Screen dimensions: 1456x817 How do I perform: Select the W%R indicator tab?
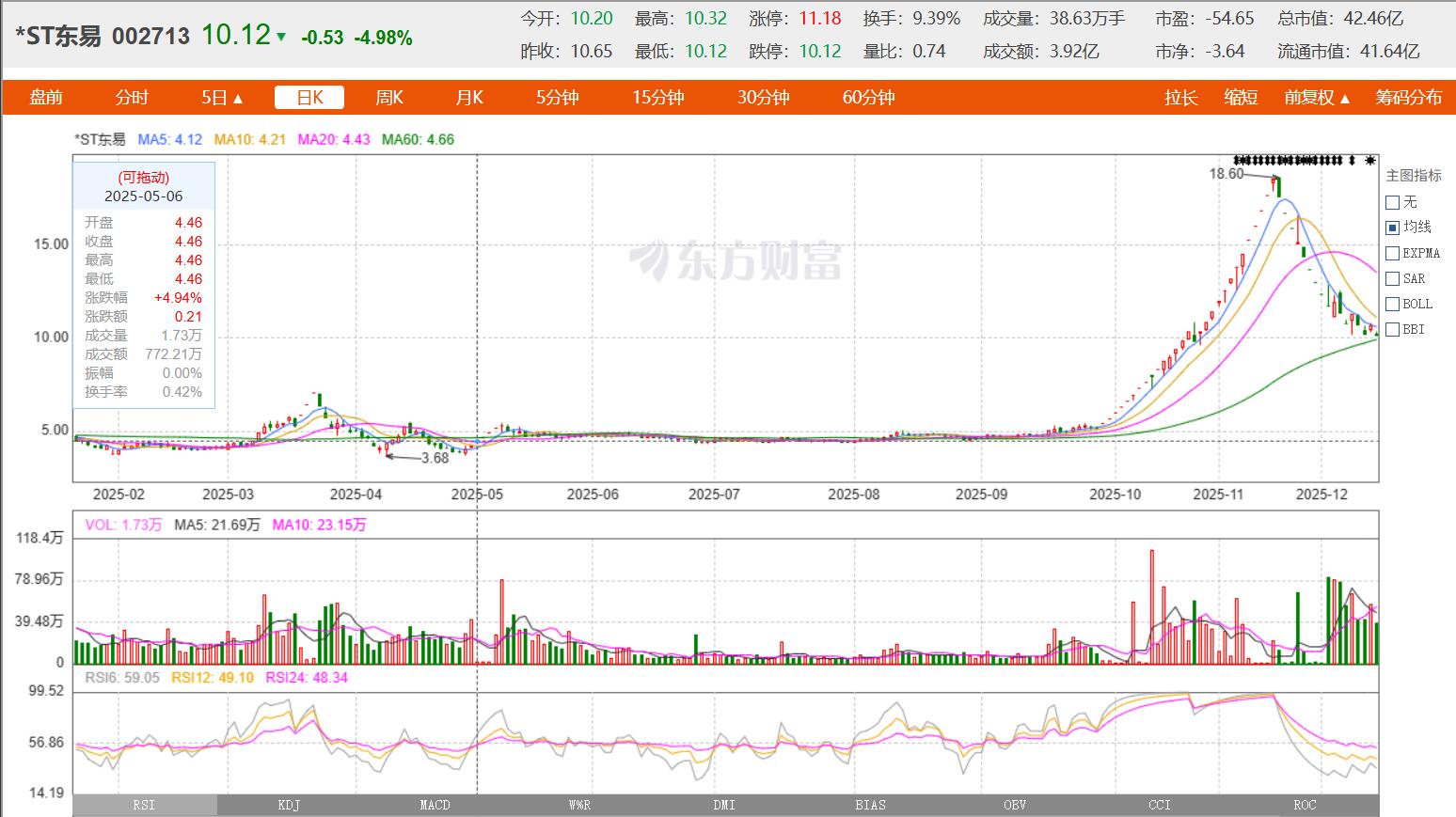[579, 805]
